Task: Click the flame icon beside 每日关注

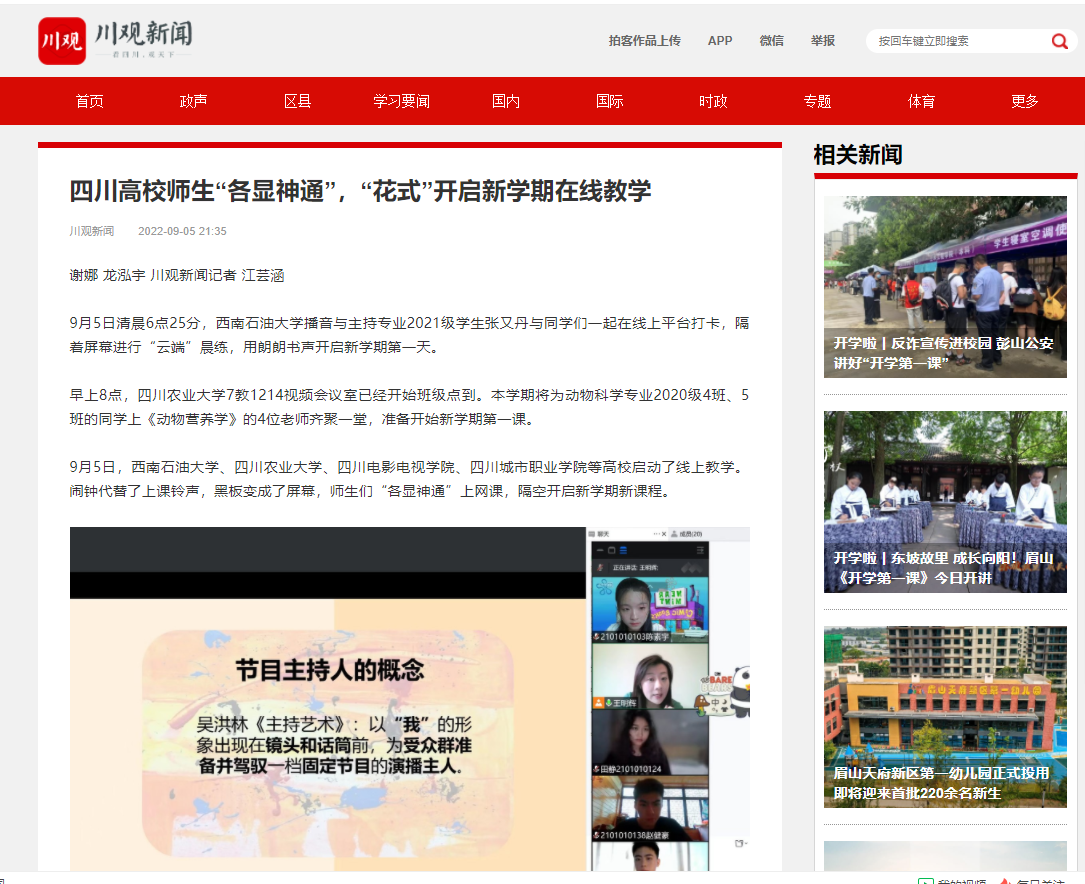Action: click(1005, 881)
